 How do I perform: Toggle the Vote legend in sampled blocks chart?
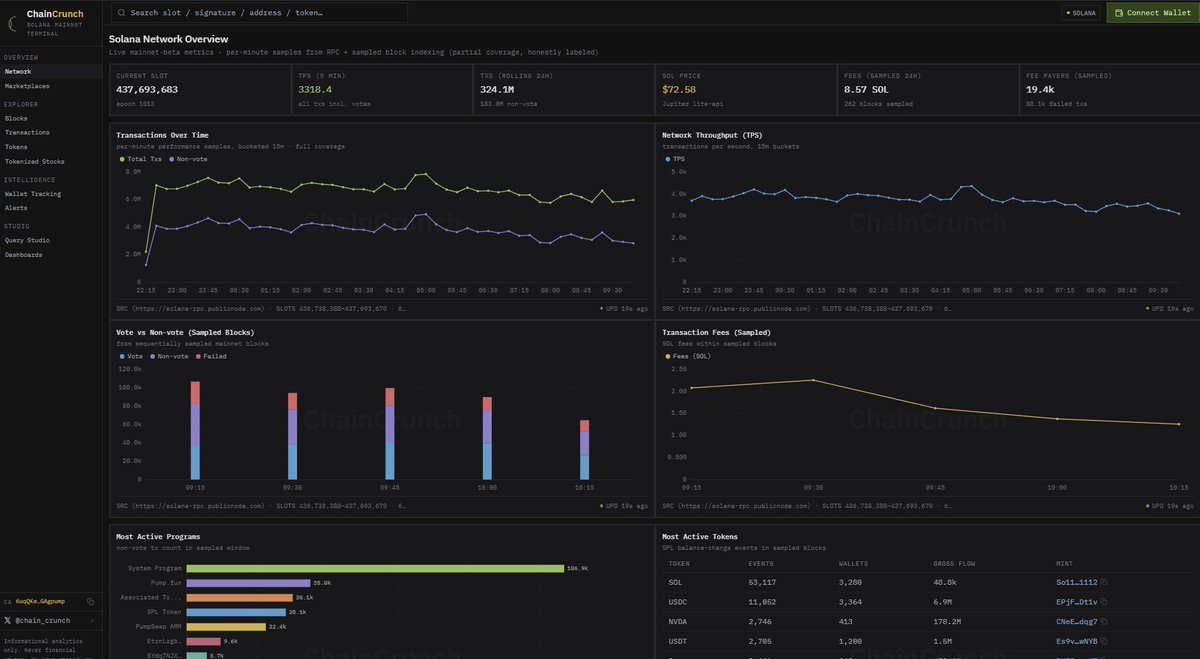131,356
